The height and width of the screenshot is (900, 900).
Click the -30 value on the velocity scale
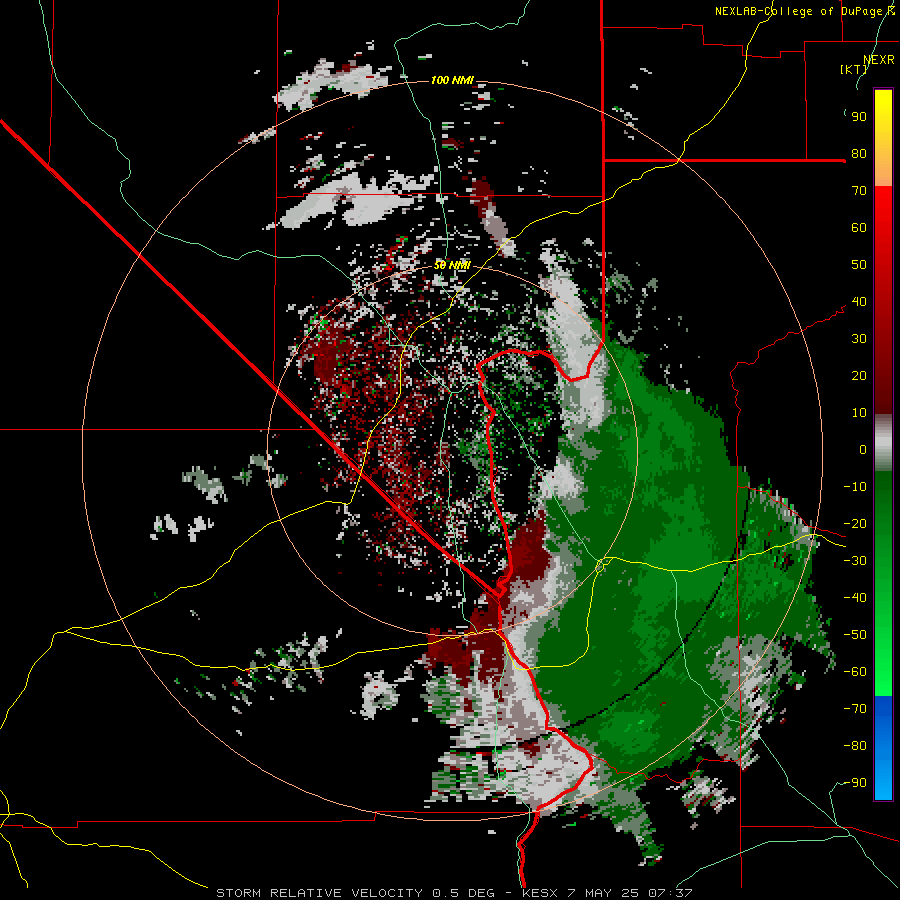tap(855, 561)
